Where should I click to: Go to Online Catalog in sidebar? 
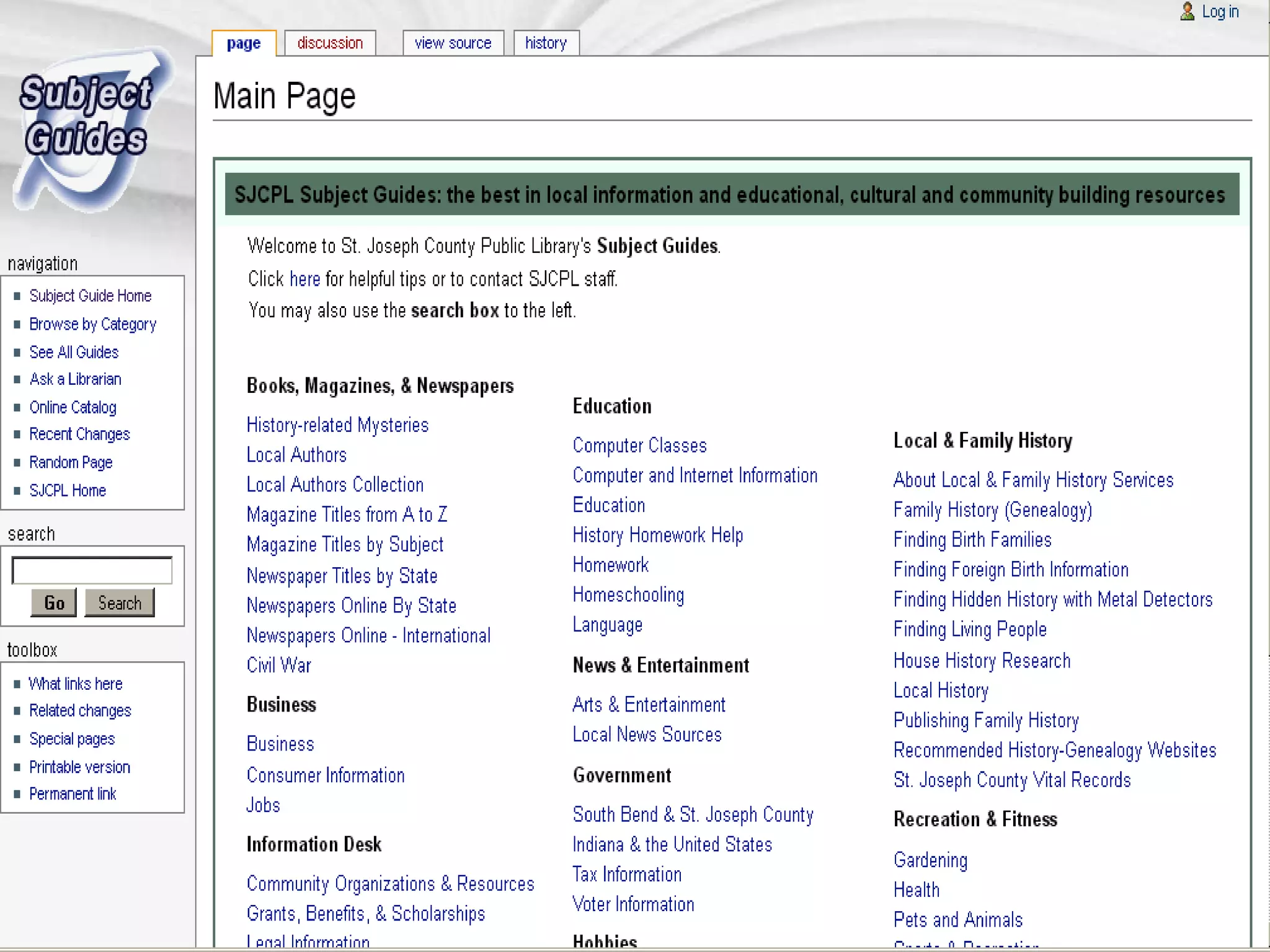[x=73, y=407]
